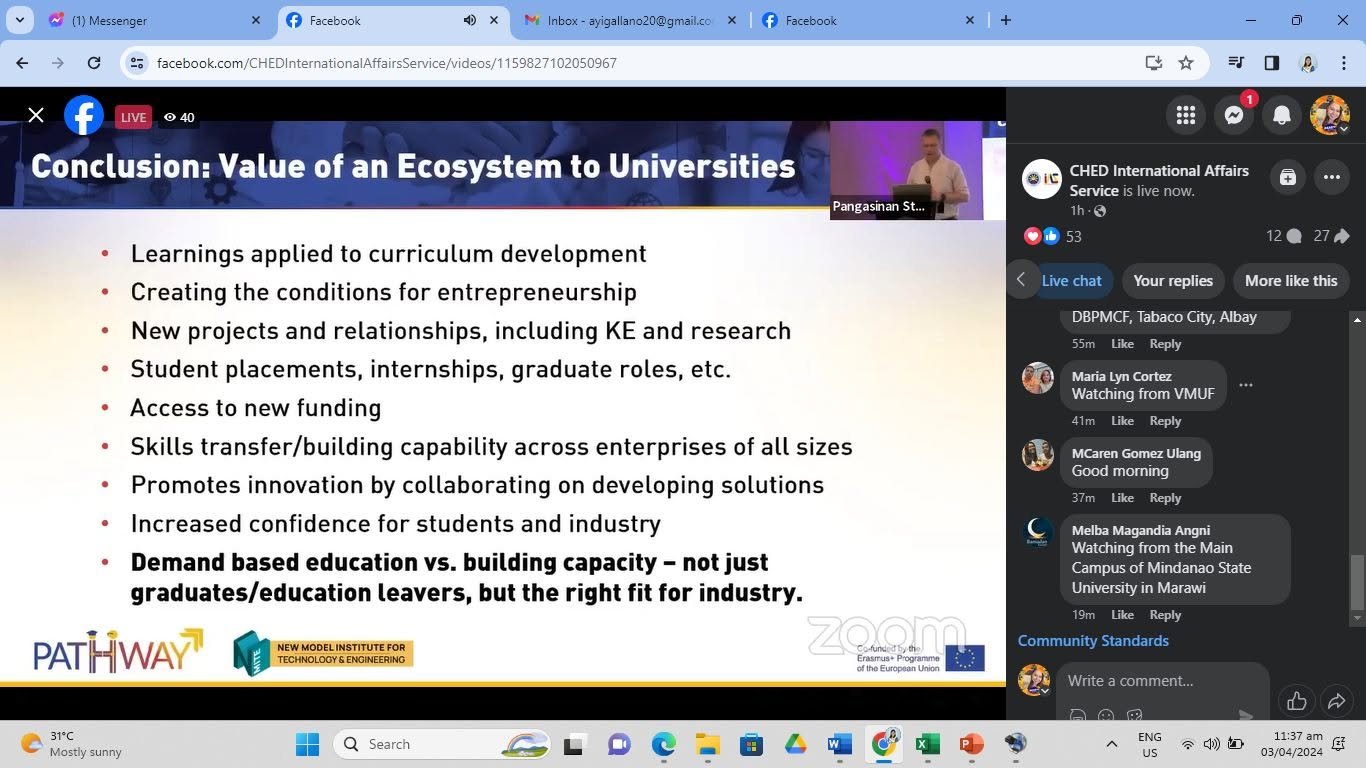Open Messenger chats icon
This screenshot has height=768, width=1366.
[x=1234, y=116]
